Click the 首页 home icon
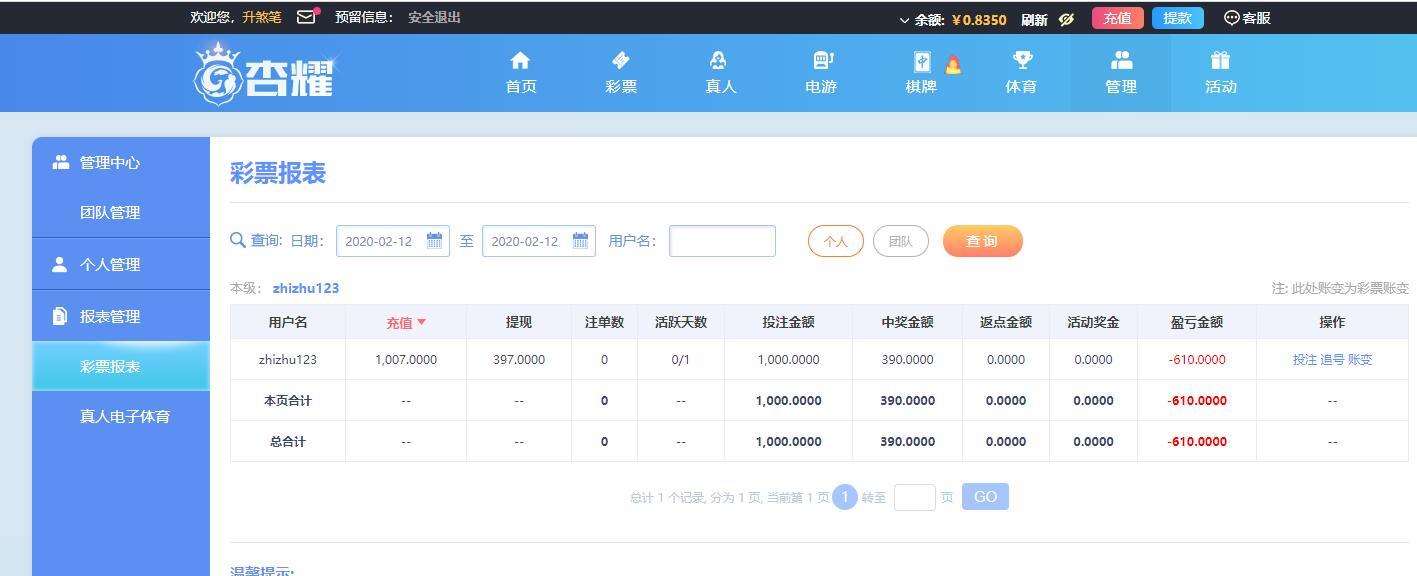1417x576 pixels. click(520, 61)
